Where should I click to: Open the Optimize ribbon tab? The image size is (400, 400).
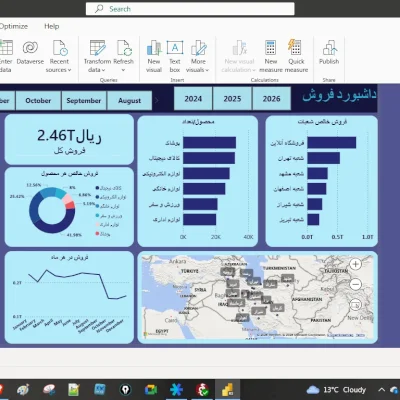click(x=14, y=26)
